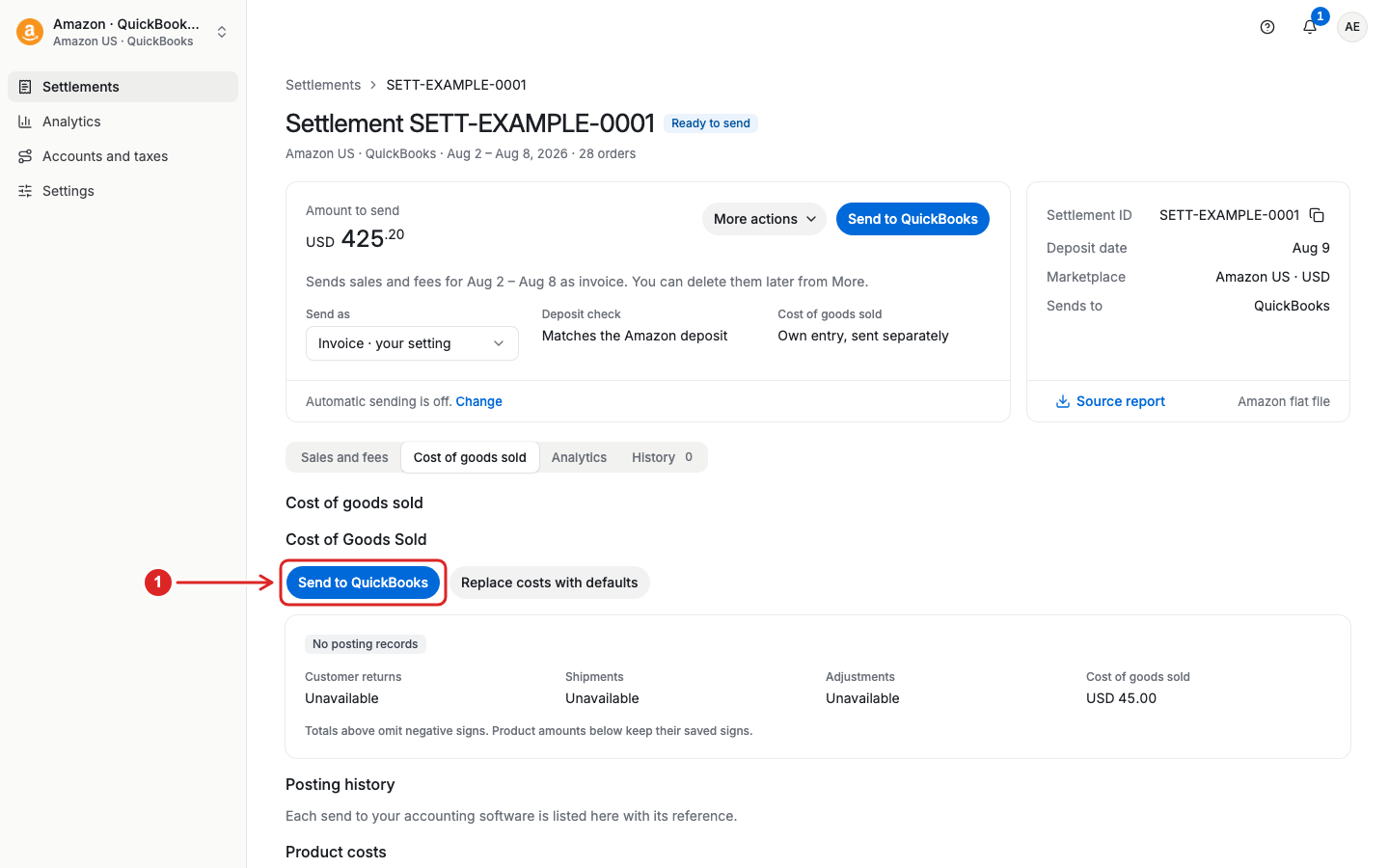Click the Posting history heading

coord(340,785)
